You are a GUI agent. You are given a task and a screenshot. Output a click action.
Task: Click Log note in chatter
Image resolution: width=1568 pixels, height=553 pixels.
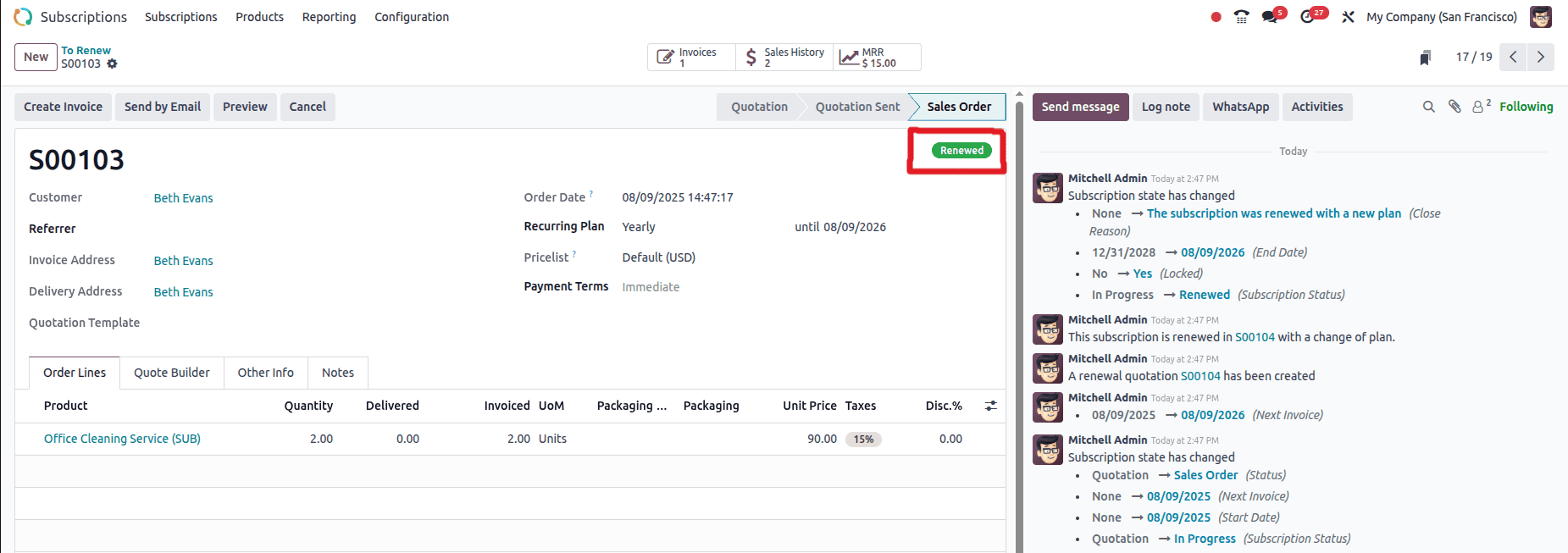(x=1166, y=107)
